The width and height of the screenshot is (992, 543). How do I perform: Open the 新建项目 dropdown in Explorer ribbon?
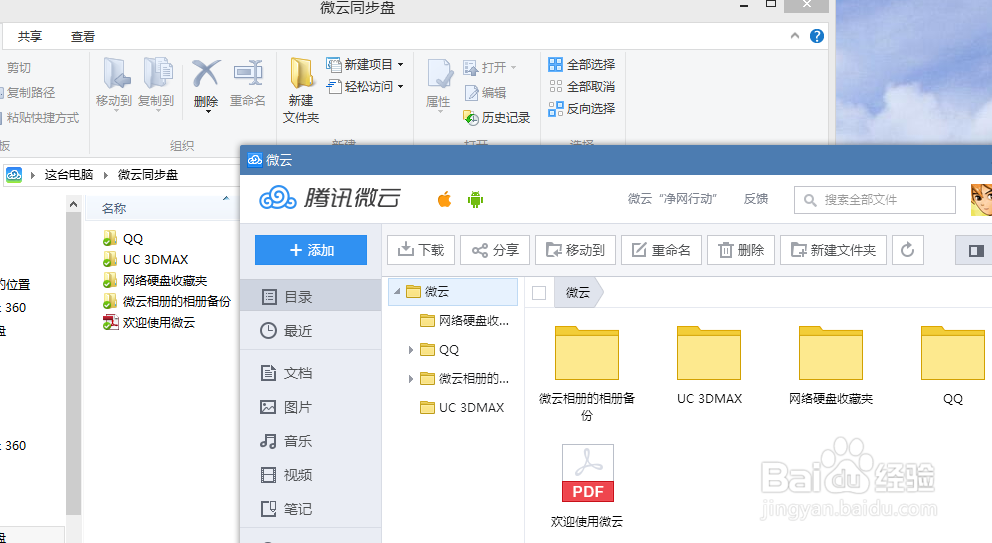click(365, 65)
